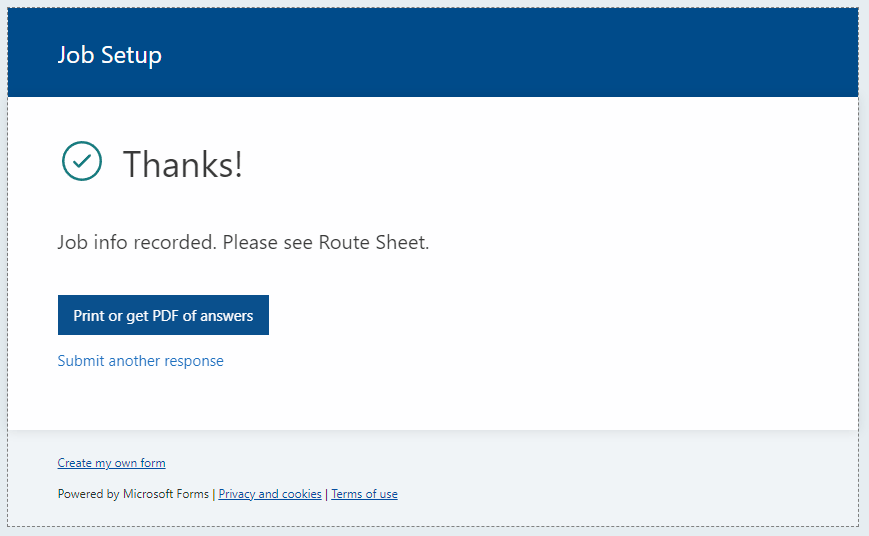Follow the Create my own form link
This screenshot has width=869, height=536.
111,463
